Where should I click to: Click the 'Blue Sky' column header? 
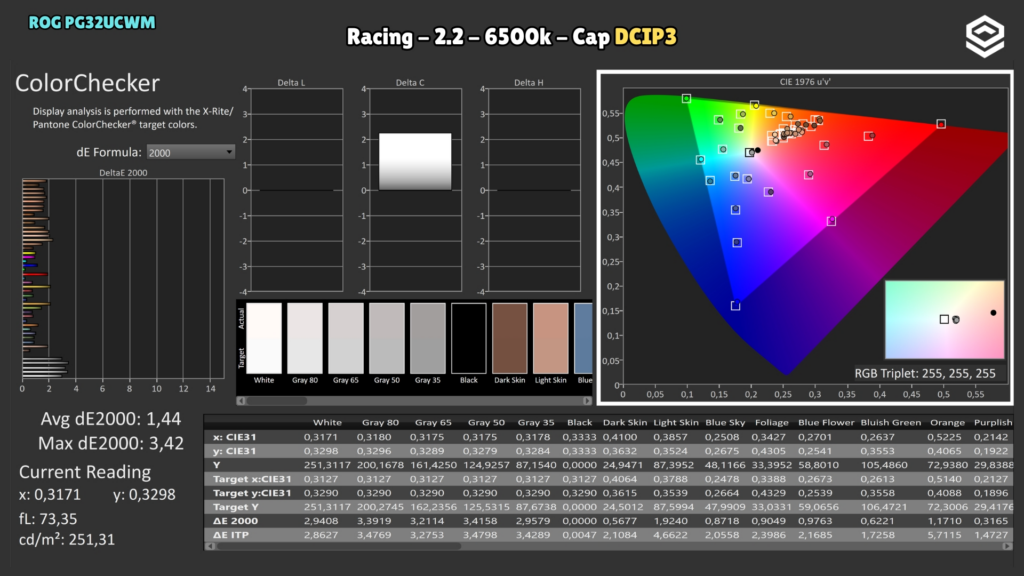(725, 423)
